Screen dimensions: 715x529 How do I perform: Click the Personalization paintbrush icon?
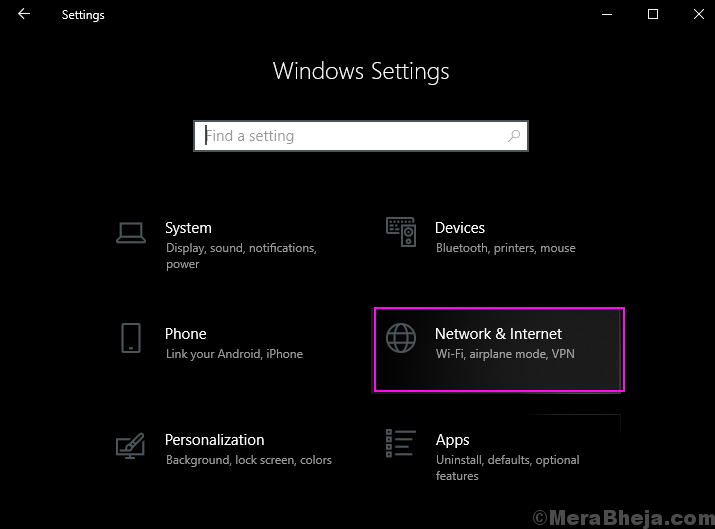tap(130, 446)
